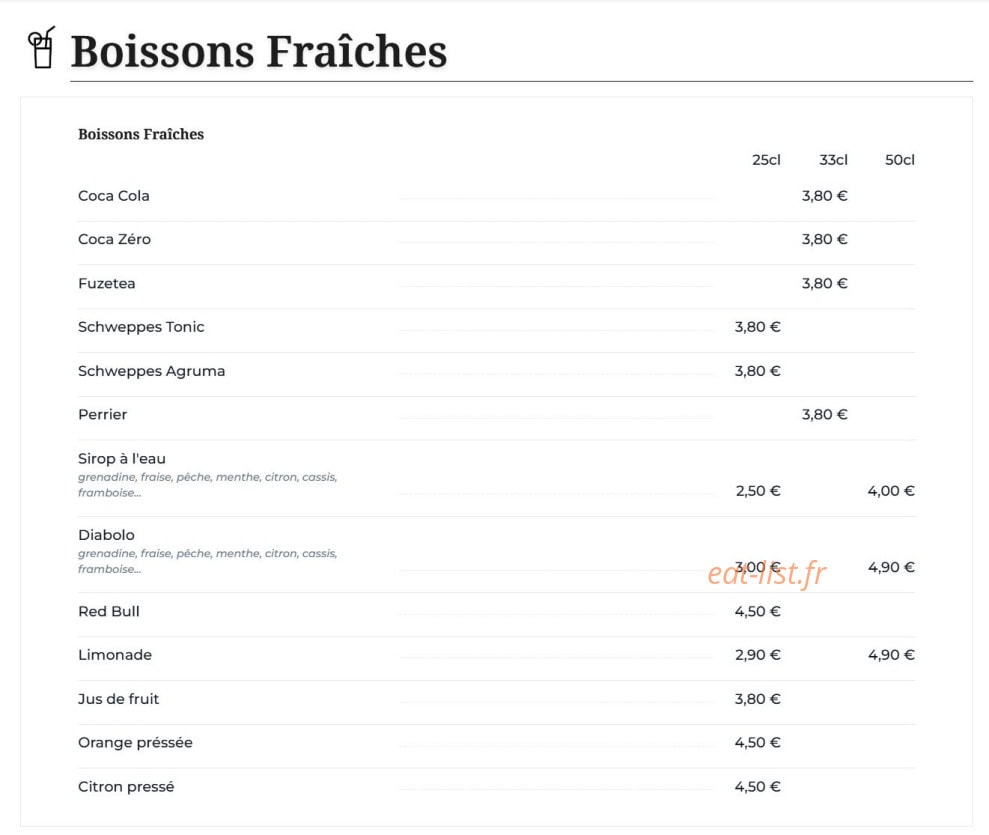Select the 25cl column header
Image resolution: width=989 pixels, height=835 pixels.
point(766,160)
